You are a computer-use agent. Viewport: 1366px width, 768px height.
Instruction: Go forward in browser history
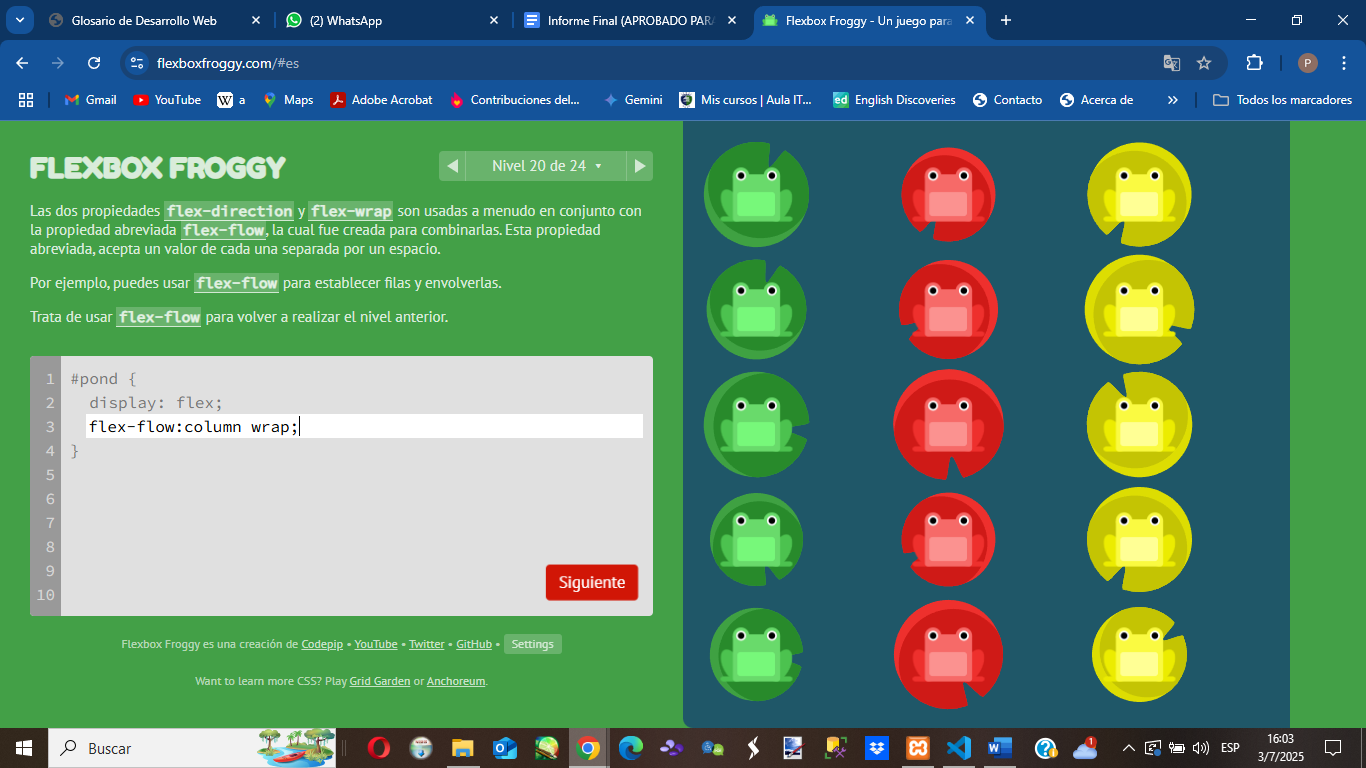[x=58, y=63]
